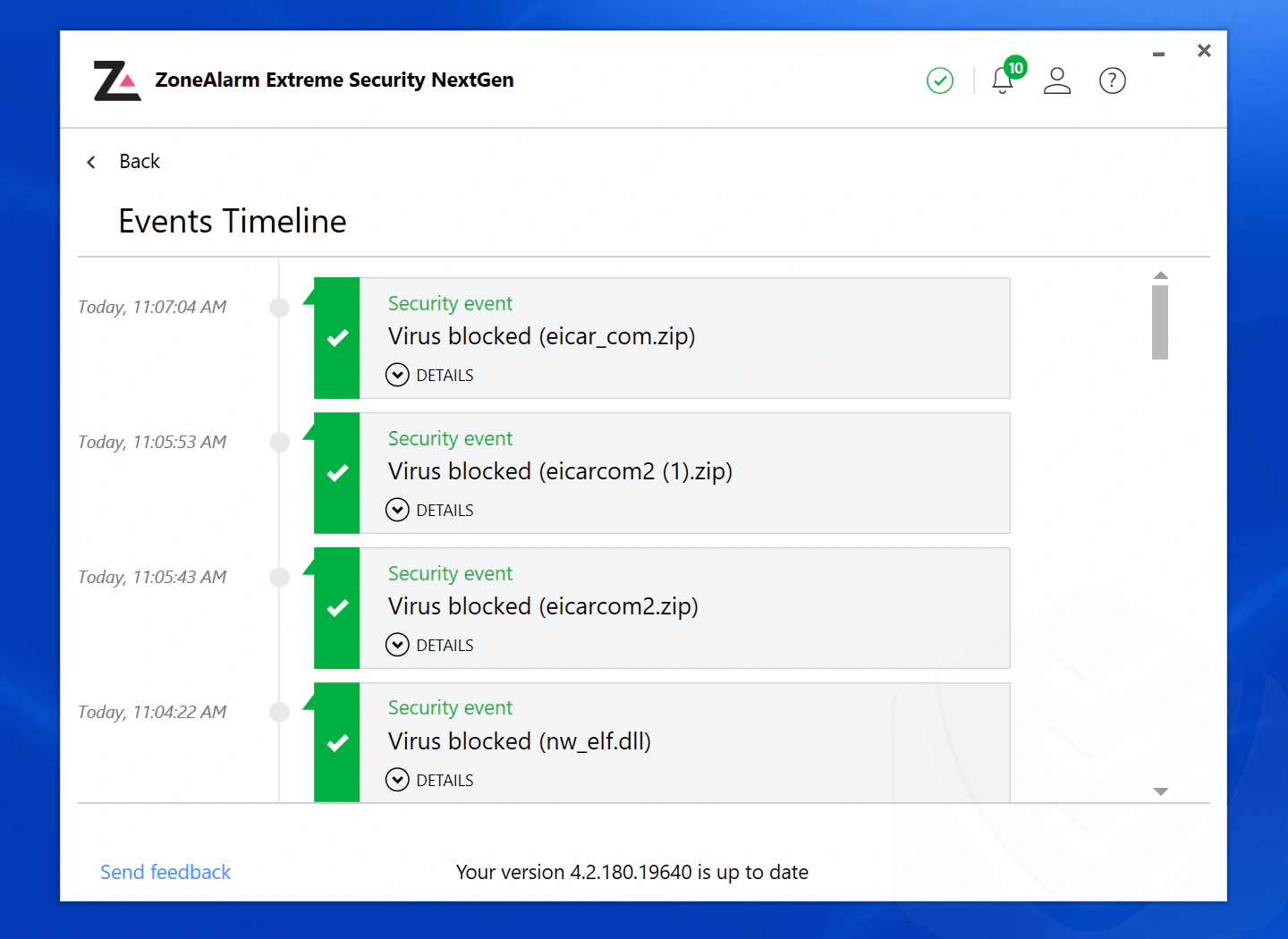The height and width of the screenshot is (939, 1288).
Task: Click the scroll up arrow of events list
Action: point(1161,275)
